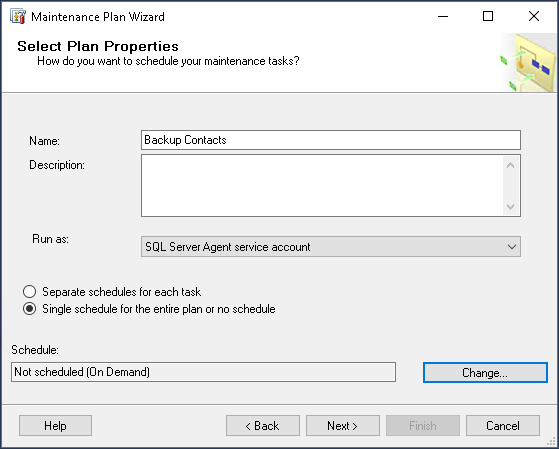Viewport: 559px width, 449px height.
Task: Close the wizard window
Action: point(534,16)
